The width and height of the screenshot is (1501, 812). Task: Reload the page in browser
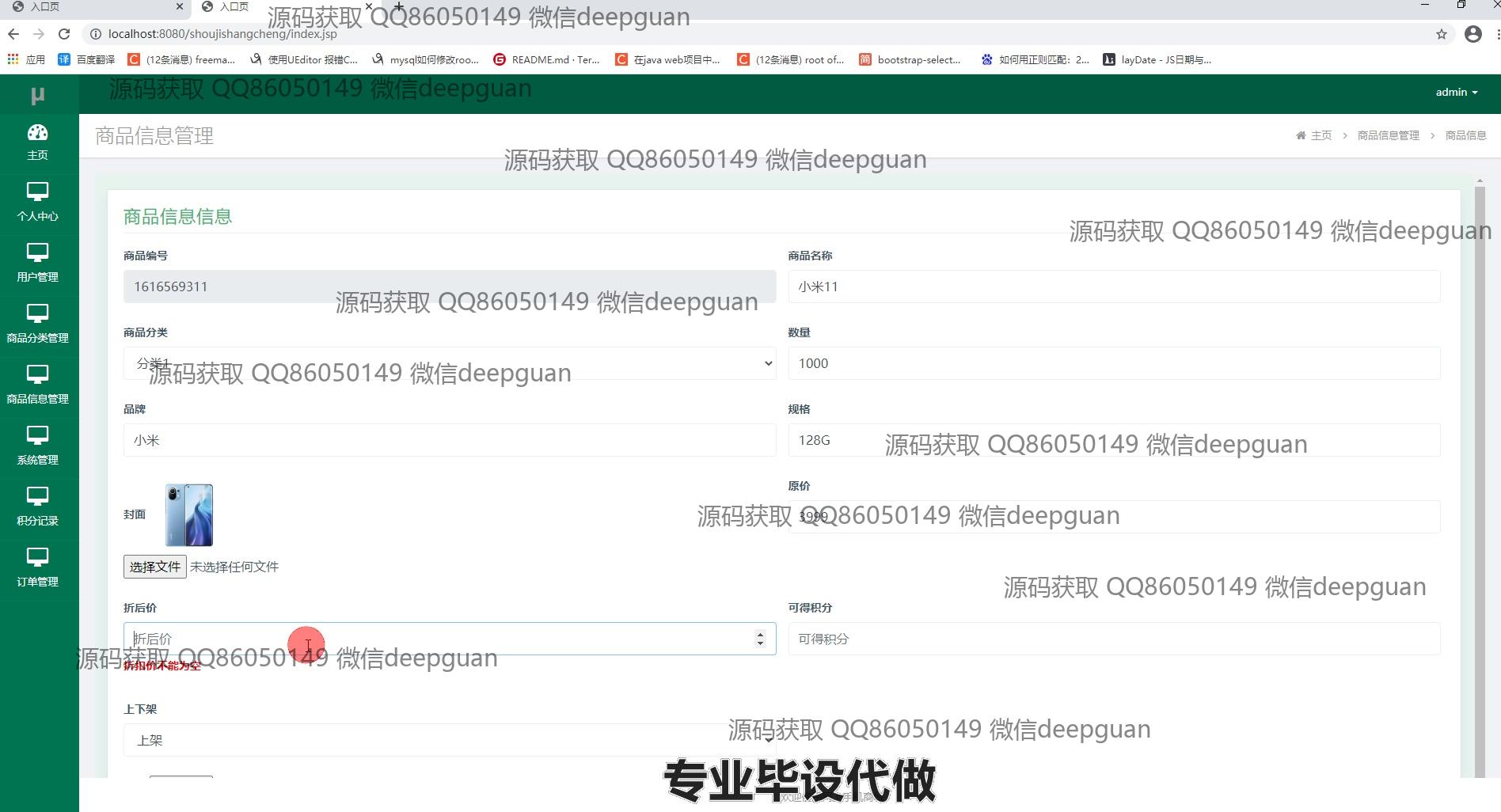64,34
